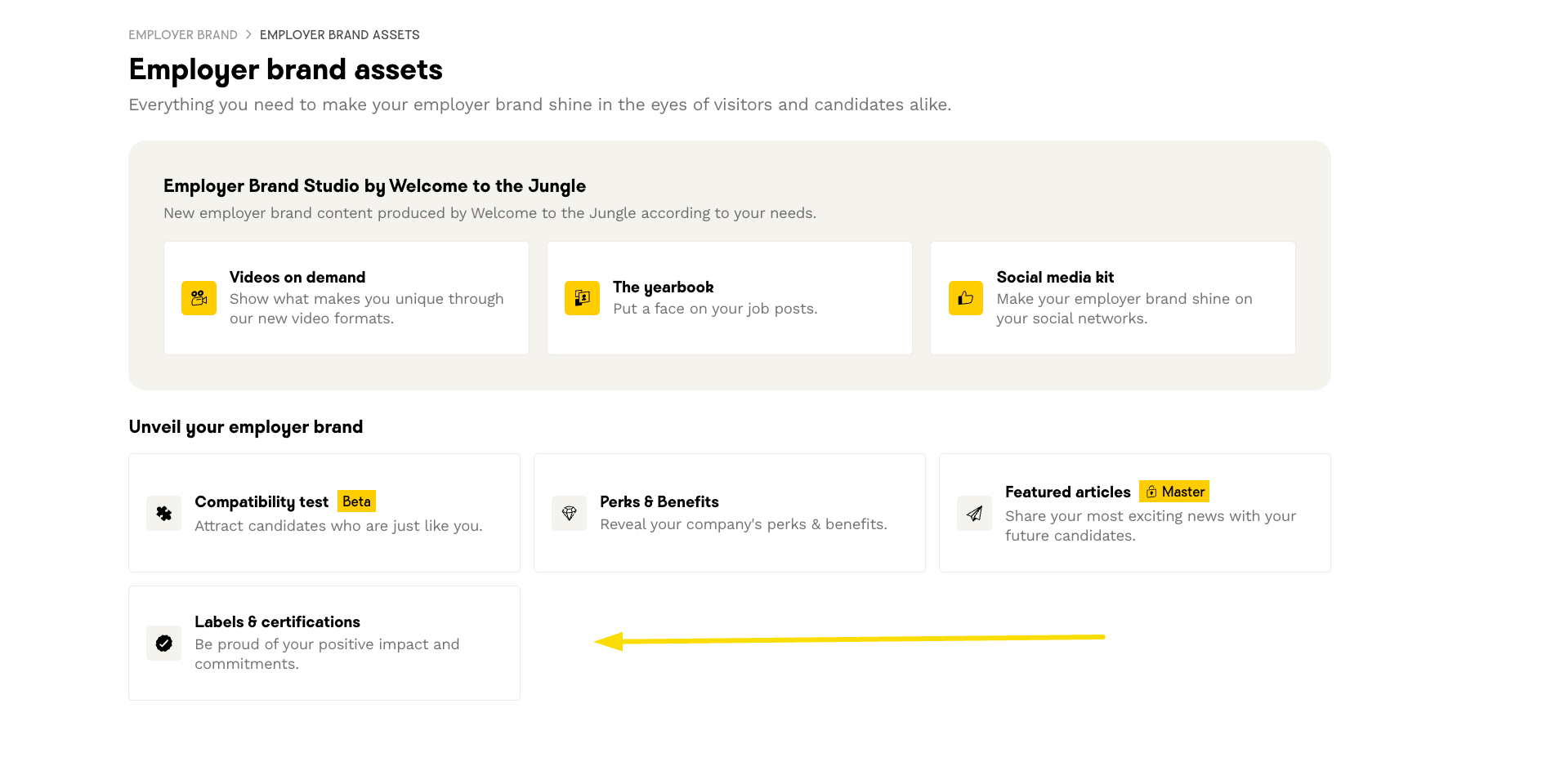Click the Social media kit thumbs-up icon
Viewport: 1551px width, 784px height.
tap(965, 298)
